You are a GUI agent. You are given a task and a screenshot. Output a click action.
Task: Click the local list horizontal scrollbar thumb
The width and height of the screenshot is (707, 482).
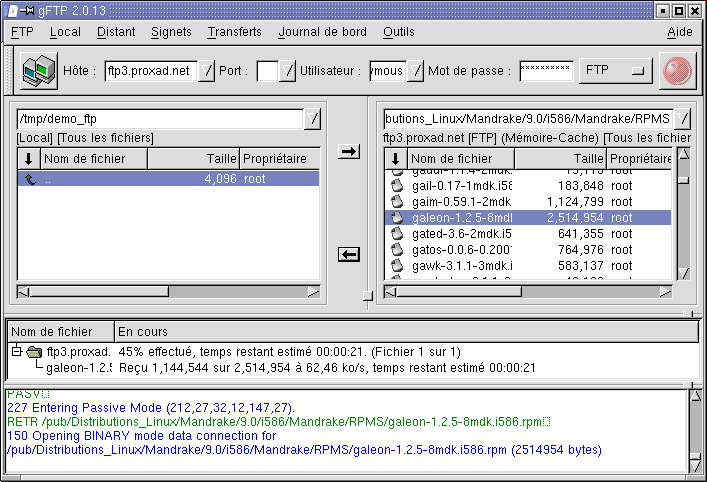click(99, 292)
